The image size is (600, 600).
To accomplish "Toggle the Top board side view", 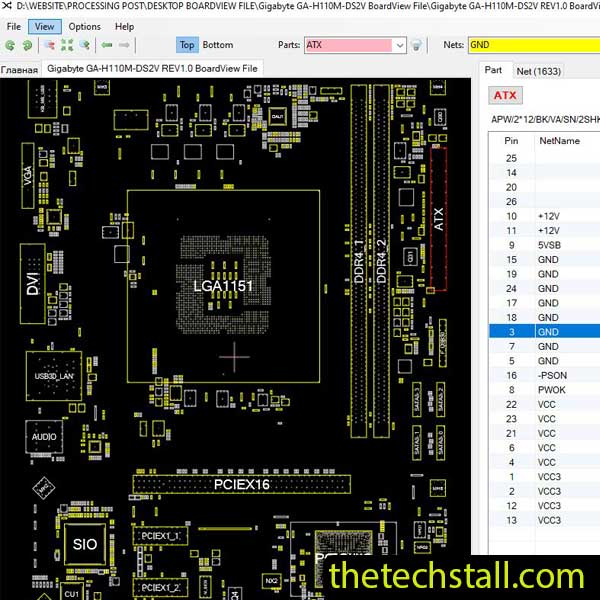I will 187,45.
